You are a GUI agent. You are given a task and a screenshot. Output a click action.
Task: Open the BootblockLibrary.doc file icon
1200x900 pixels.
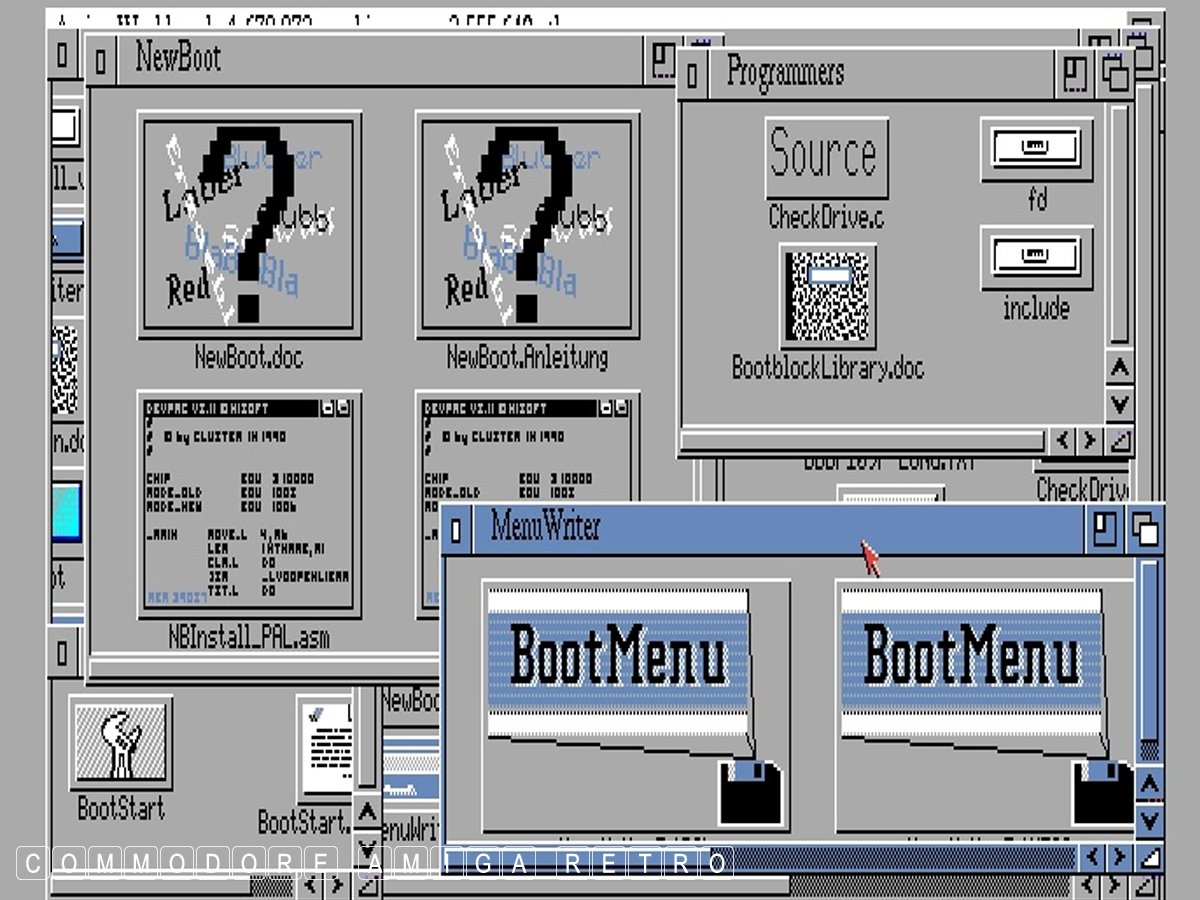tap(828, 297)
